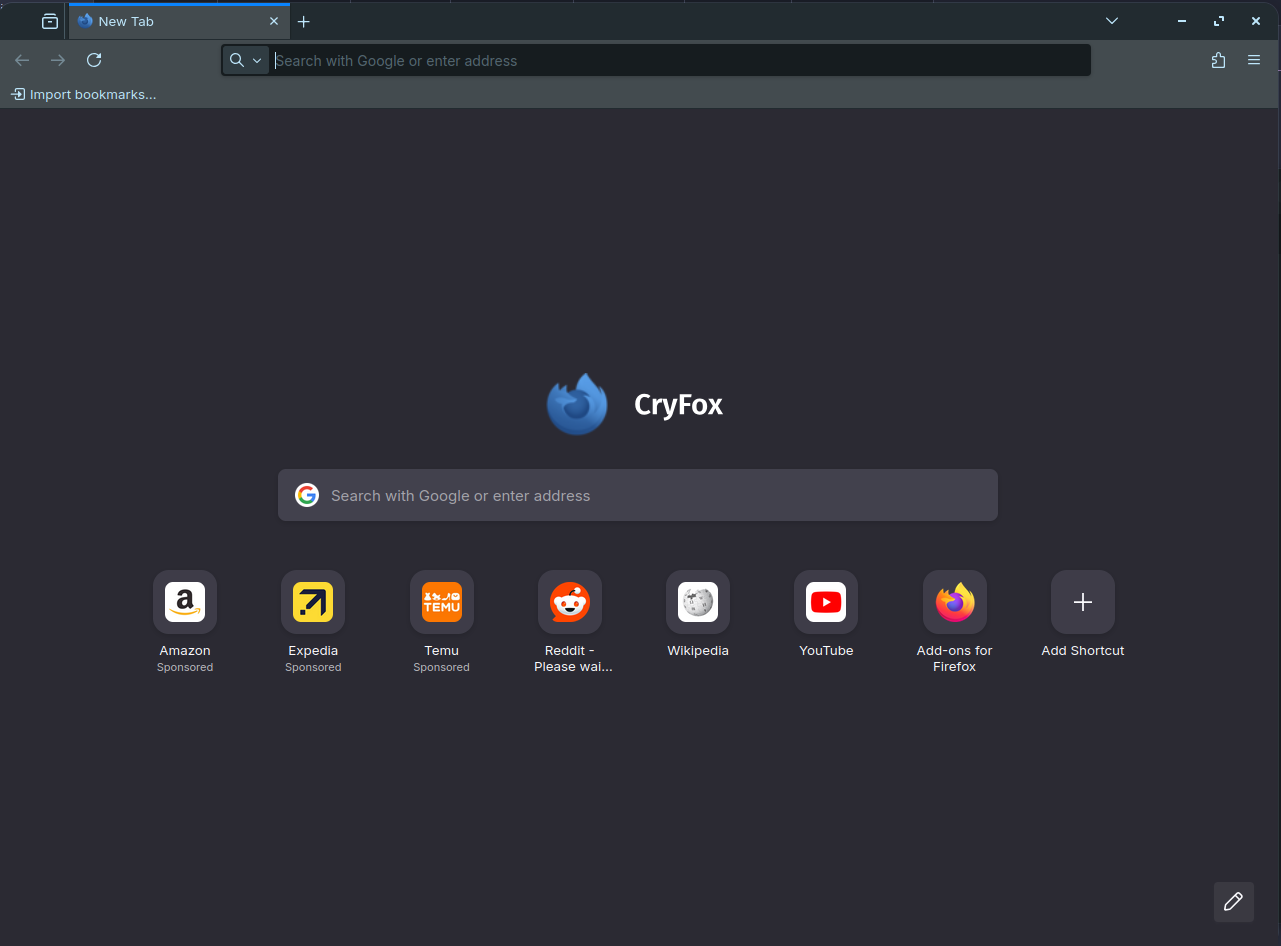Viewport: 1281px width, 946px height.
Task: Open the Expedia sponsored shortcut tile
Action: pos(313,602)
